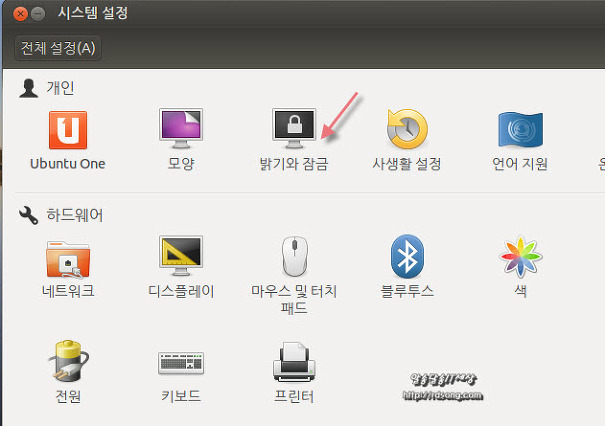Launch the 언어 지원 language support panel

point(520,131)
